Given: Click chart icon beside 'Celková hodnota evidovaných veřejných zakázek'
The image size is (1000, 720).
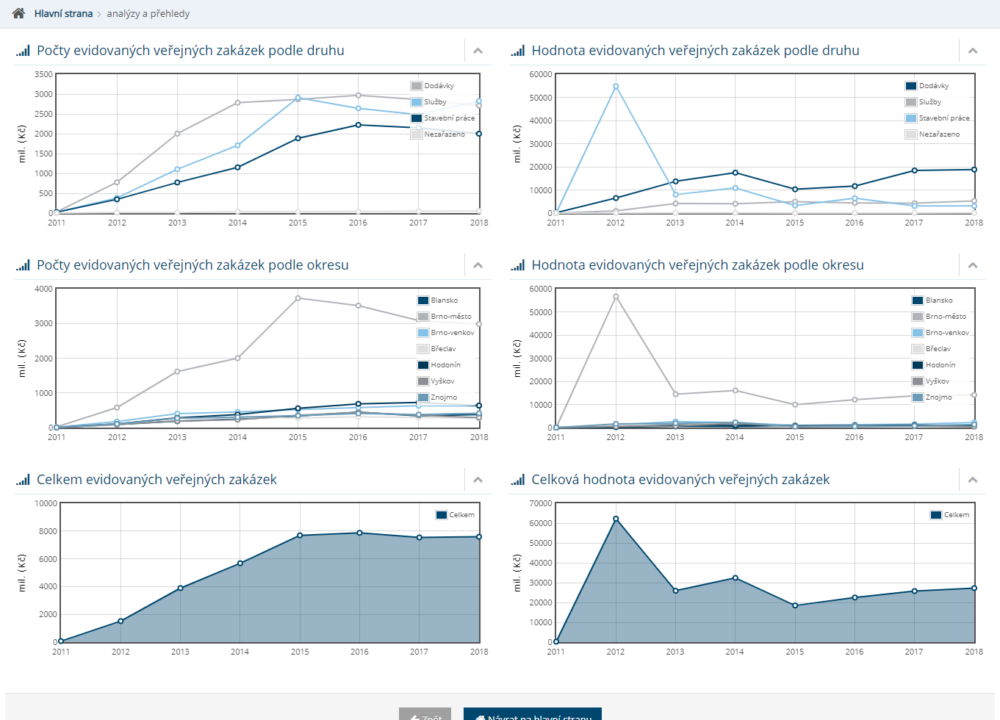Looking at the screenshot, I should (x=518, y=481).
